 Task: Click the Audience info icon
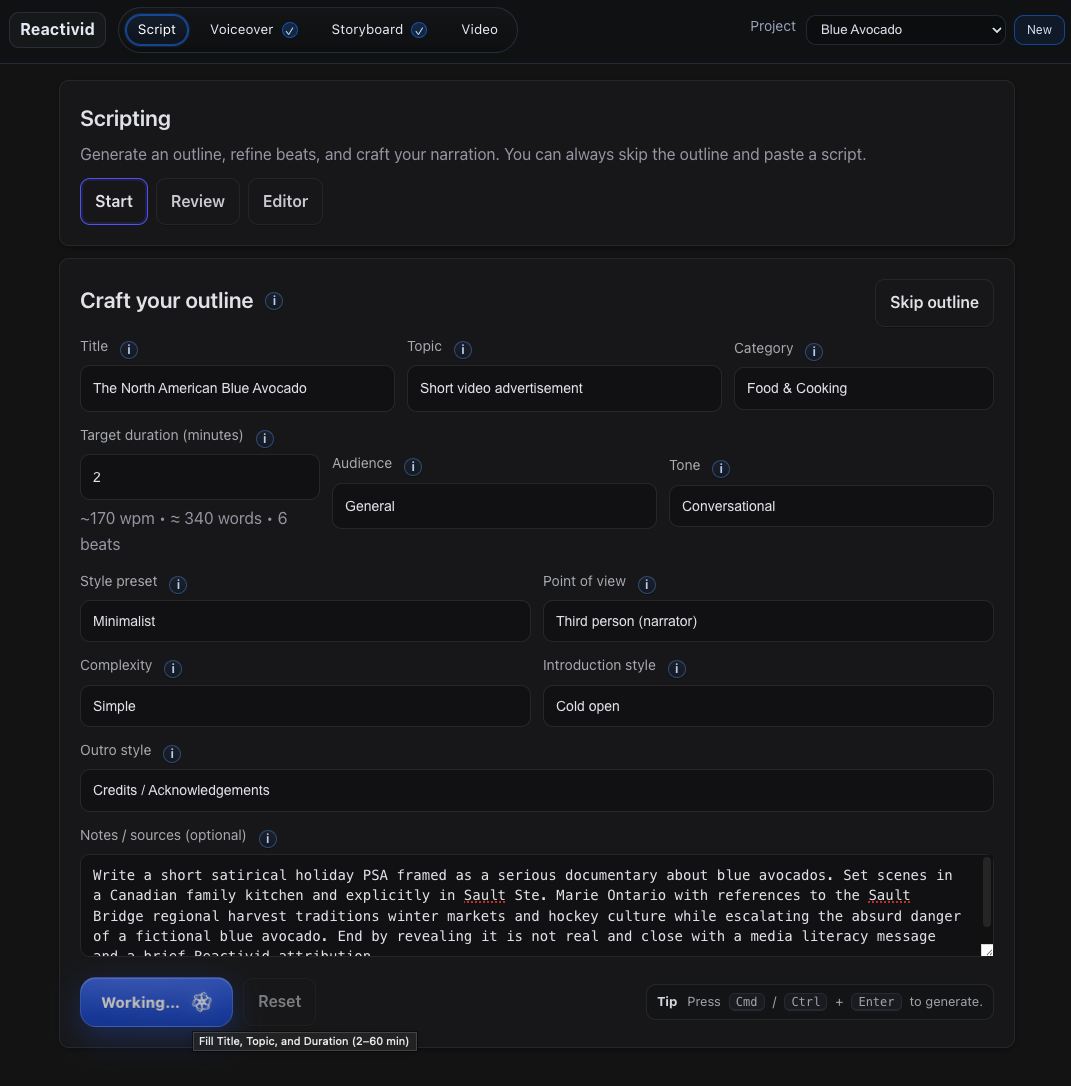[412, 466]
